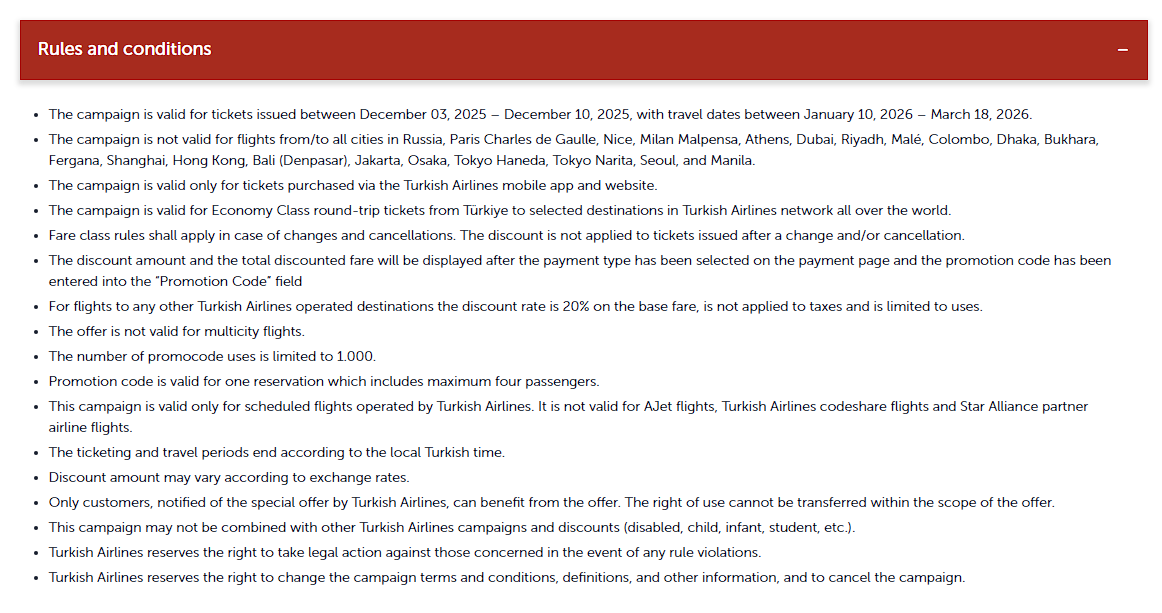Click the notified customers only rule
This screenshot has width=1162, height=613.
pyautogui.click(x=551, y=502)
